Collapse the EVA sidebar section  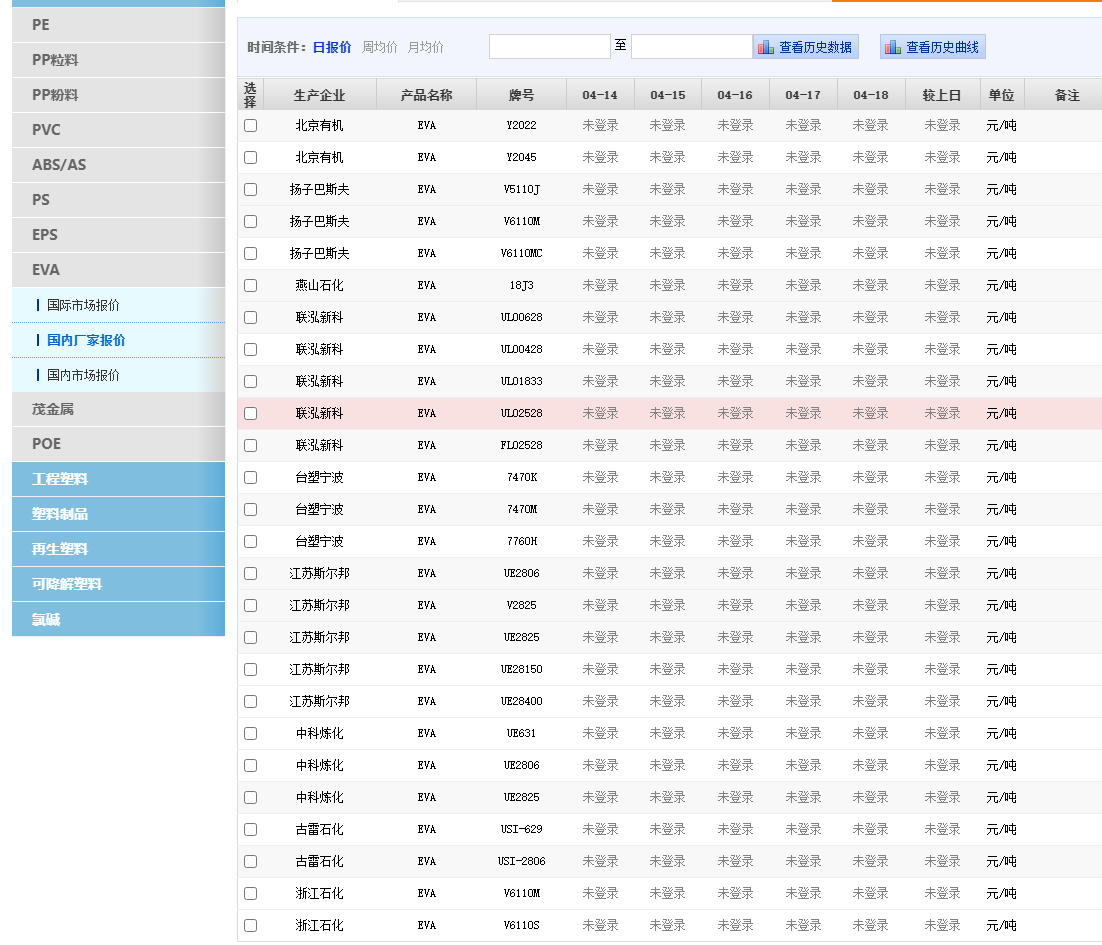point(118,270)
